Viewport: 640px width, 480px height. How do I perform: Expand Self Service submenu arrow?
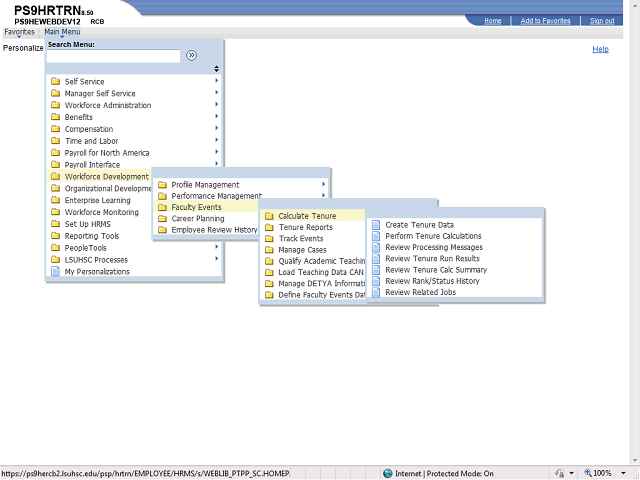pyautogui.click(x=217, y=80)
